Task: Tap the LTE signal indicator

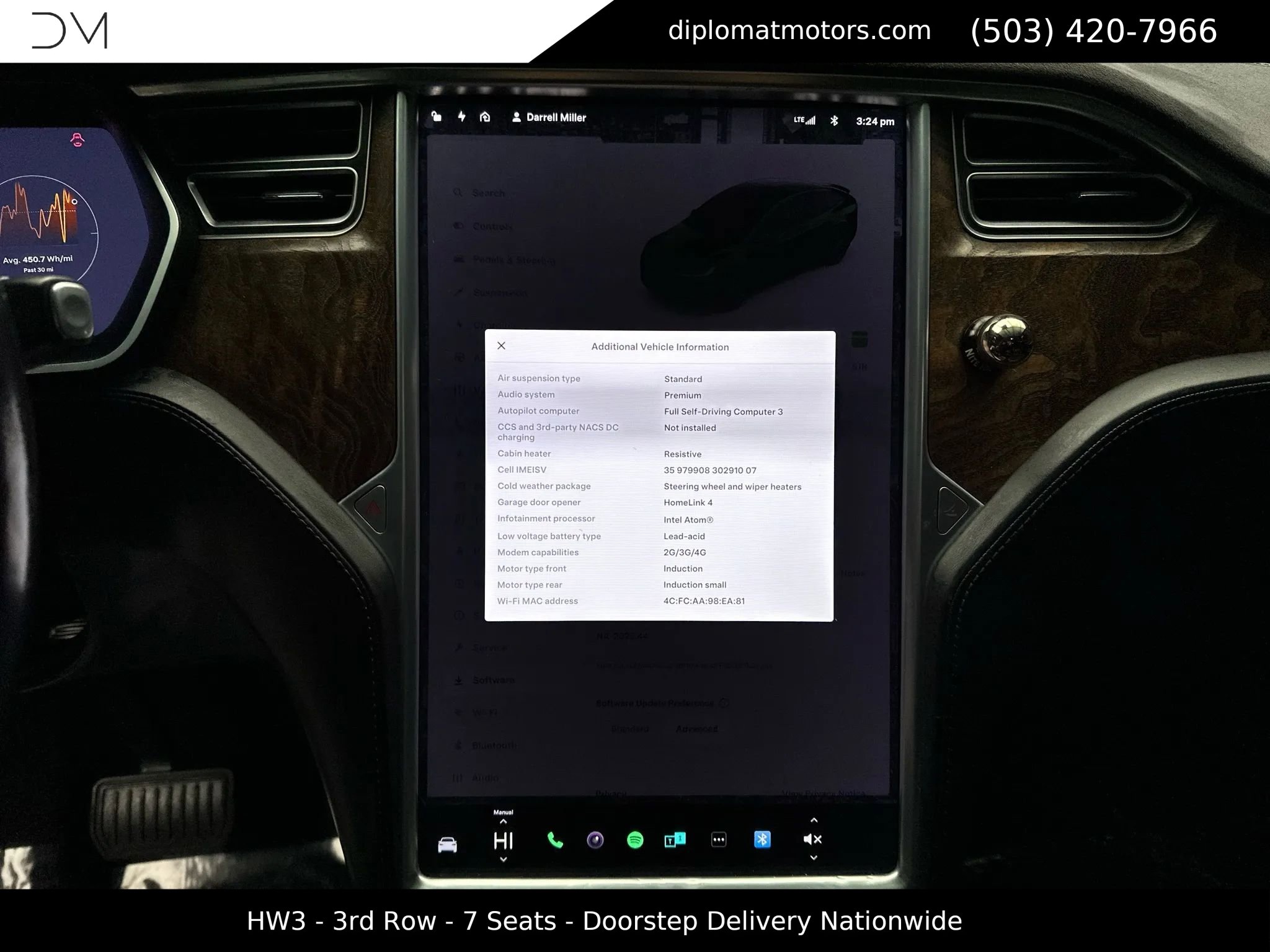Action: click(804, 120)
